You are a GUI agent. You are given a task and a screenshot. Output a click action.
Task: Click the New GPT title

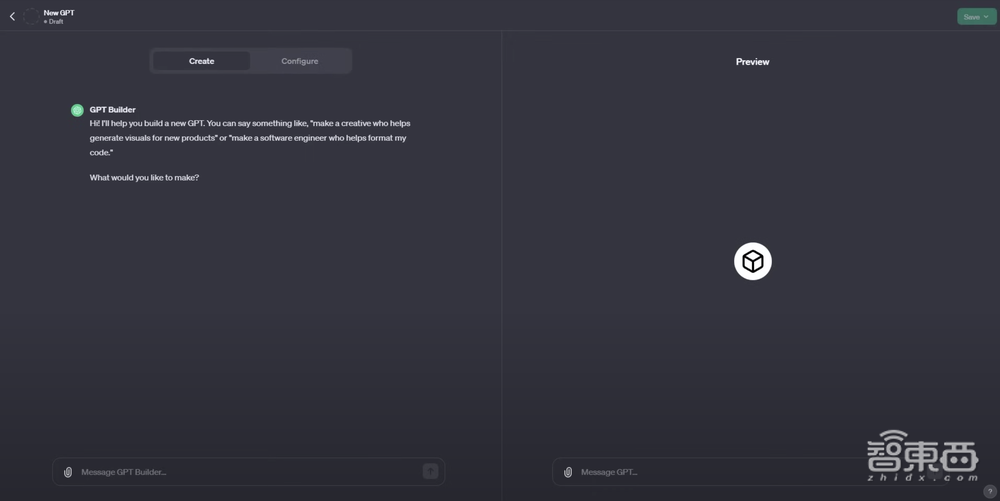[59, 12]
